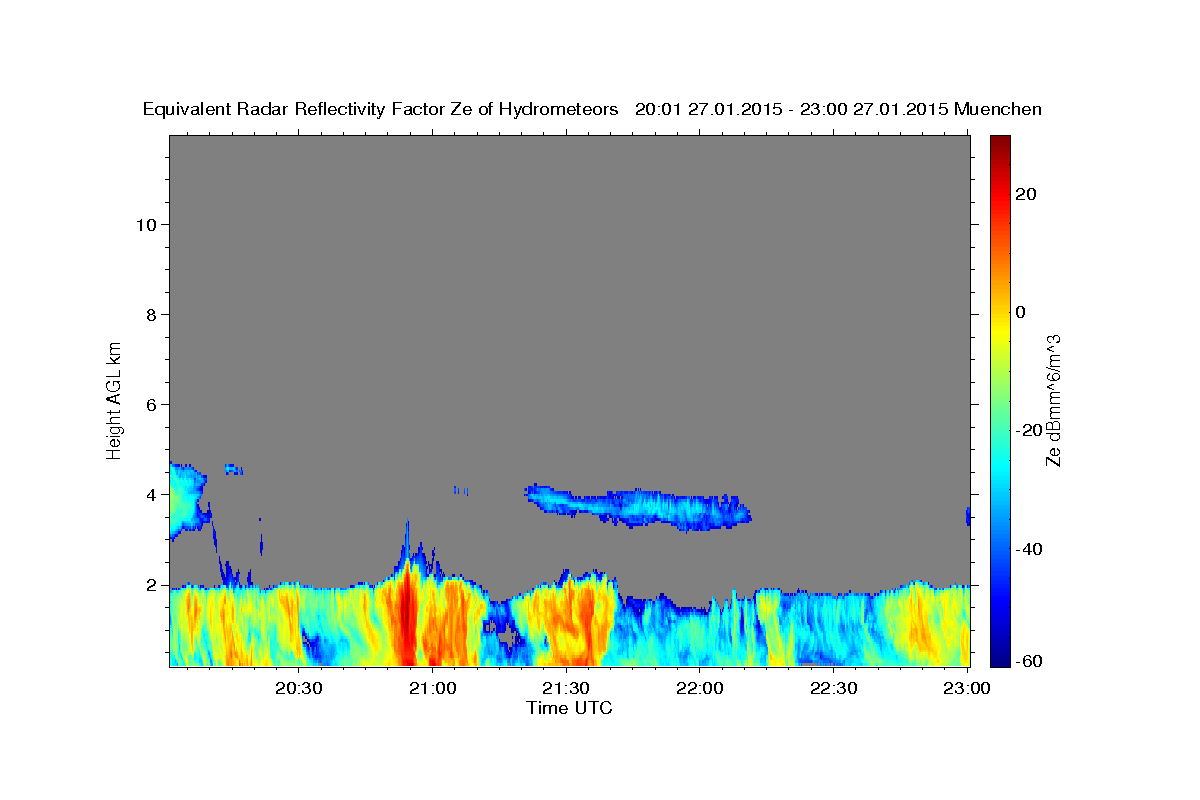Click the height tick label '10'
This screenshot has height=800, width=1200.
(146, 224)
